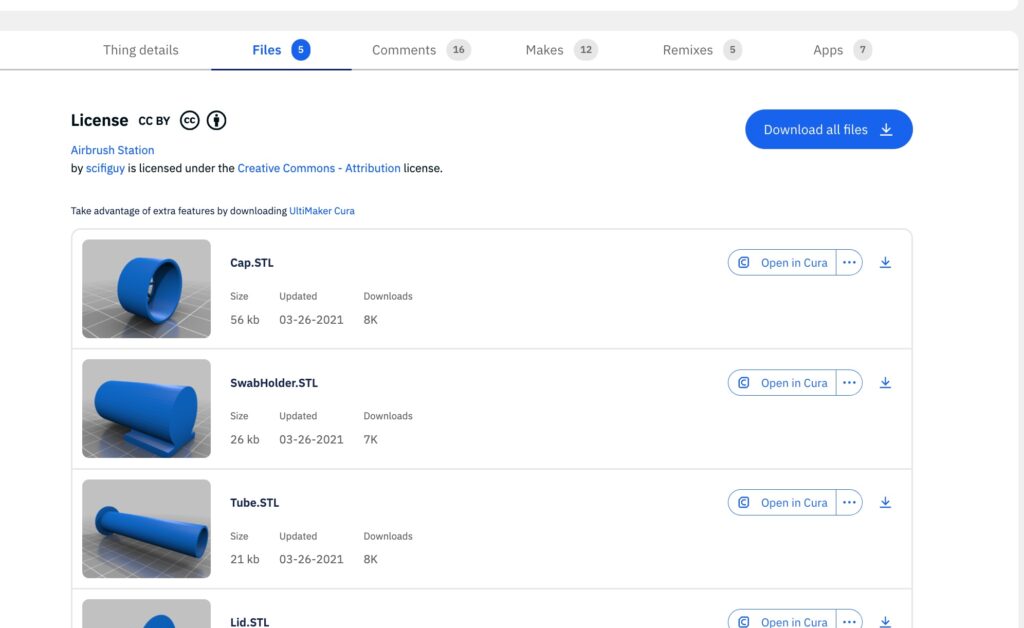Download the Cap.STL file
The image size is (1024, 628).
point(885,262)
